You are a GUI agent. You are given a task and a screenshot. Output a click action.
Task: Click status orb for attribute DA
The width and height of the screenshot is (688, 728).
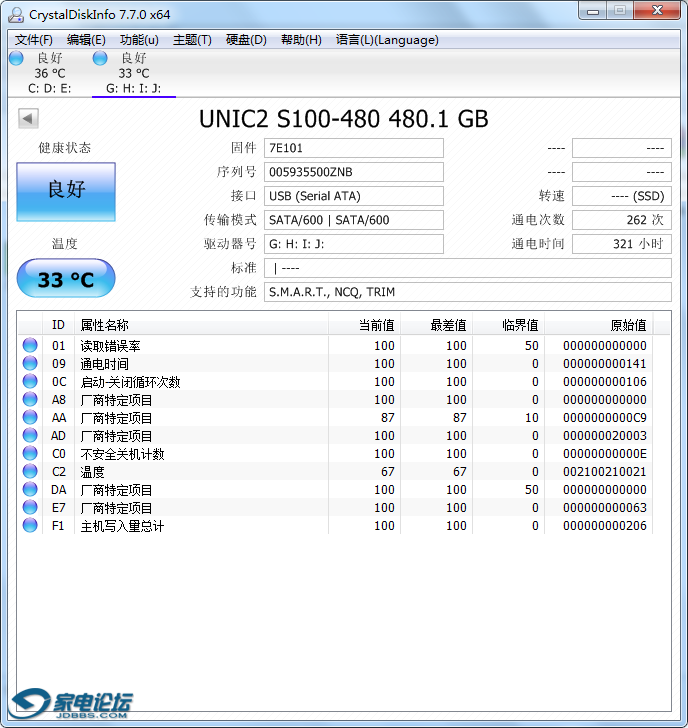point(30,489)
